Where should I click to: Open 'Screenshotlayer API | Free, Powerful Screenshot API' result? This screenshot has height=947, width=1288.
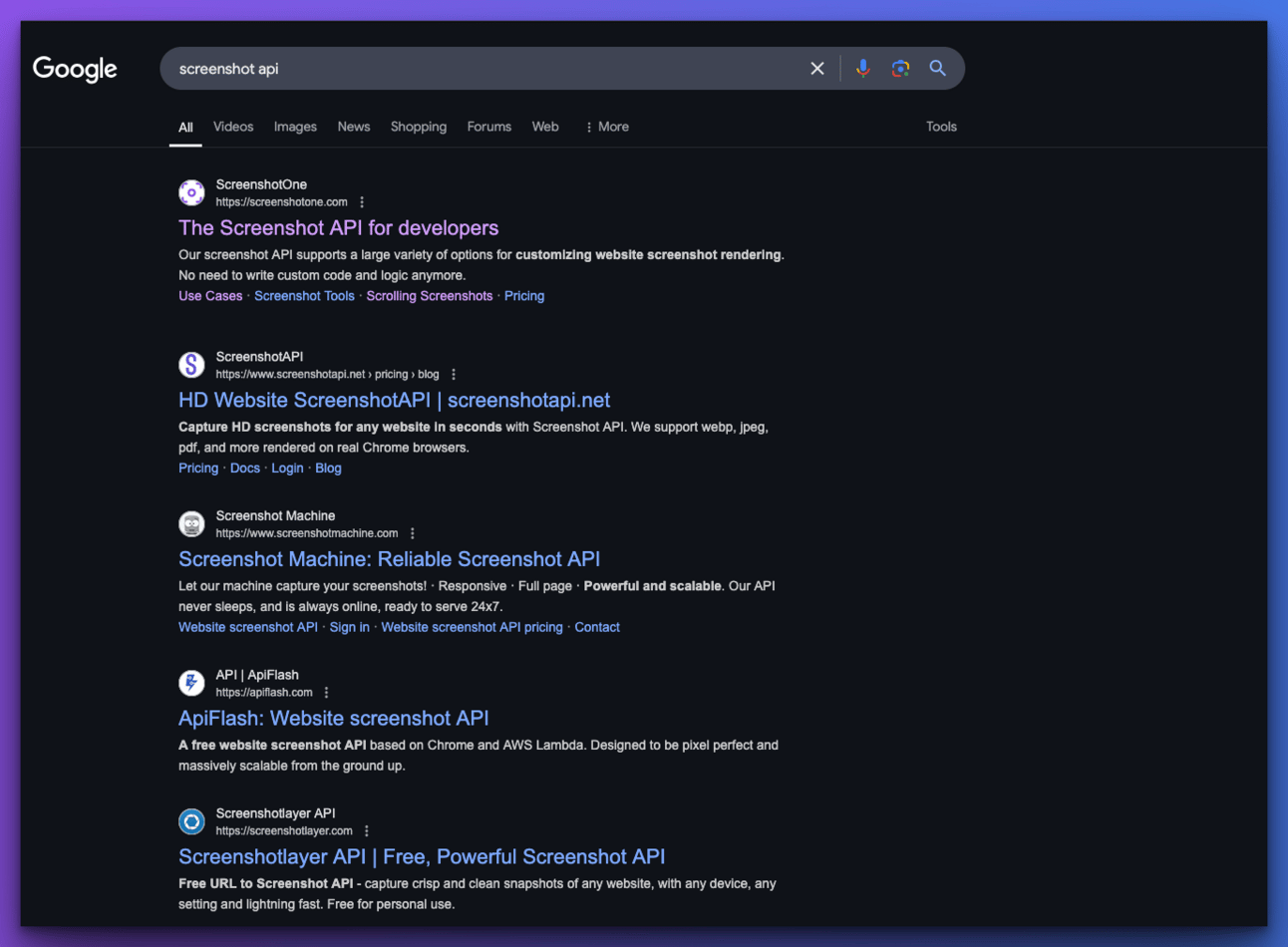click(422, 857)
